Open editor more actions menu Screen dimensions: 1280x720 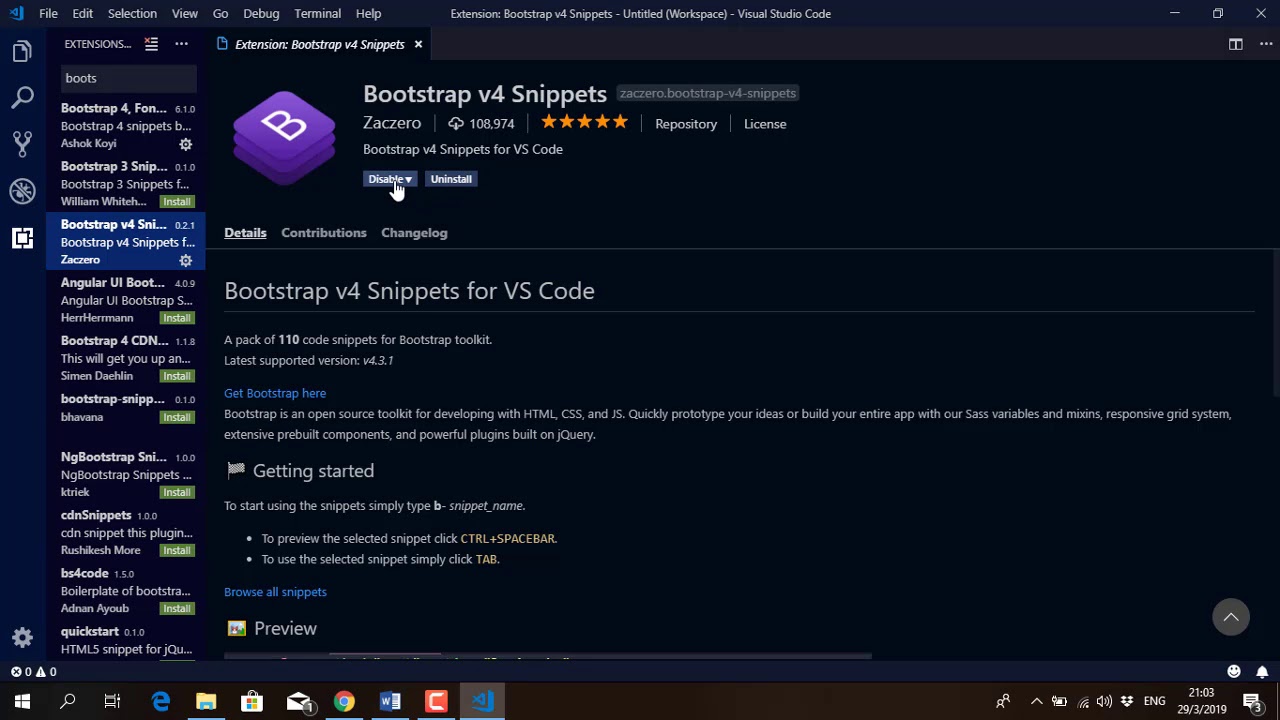point(1266,44)
